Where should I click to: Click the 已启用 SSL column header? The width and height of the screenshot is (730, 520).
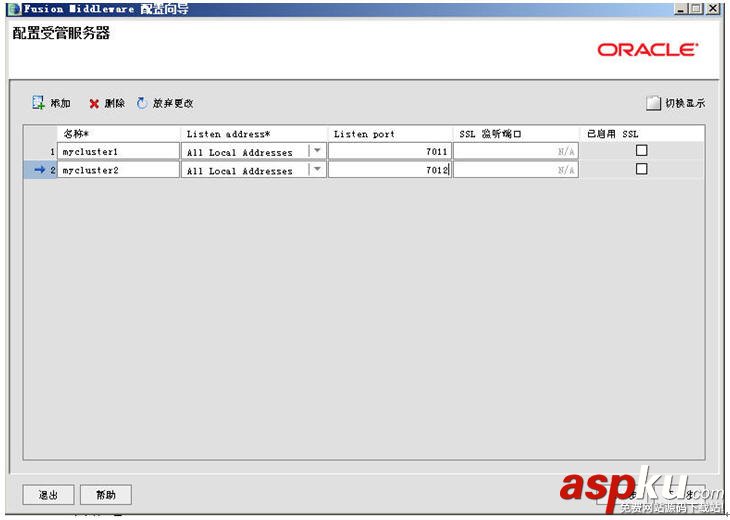coord(642,134)
